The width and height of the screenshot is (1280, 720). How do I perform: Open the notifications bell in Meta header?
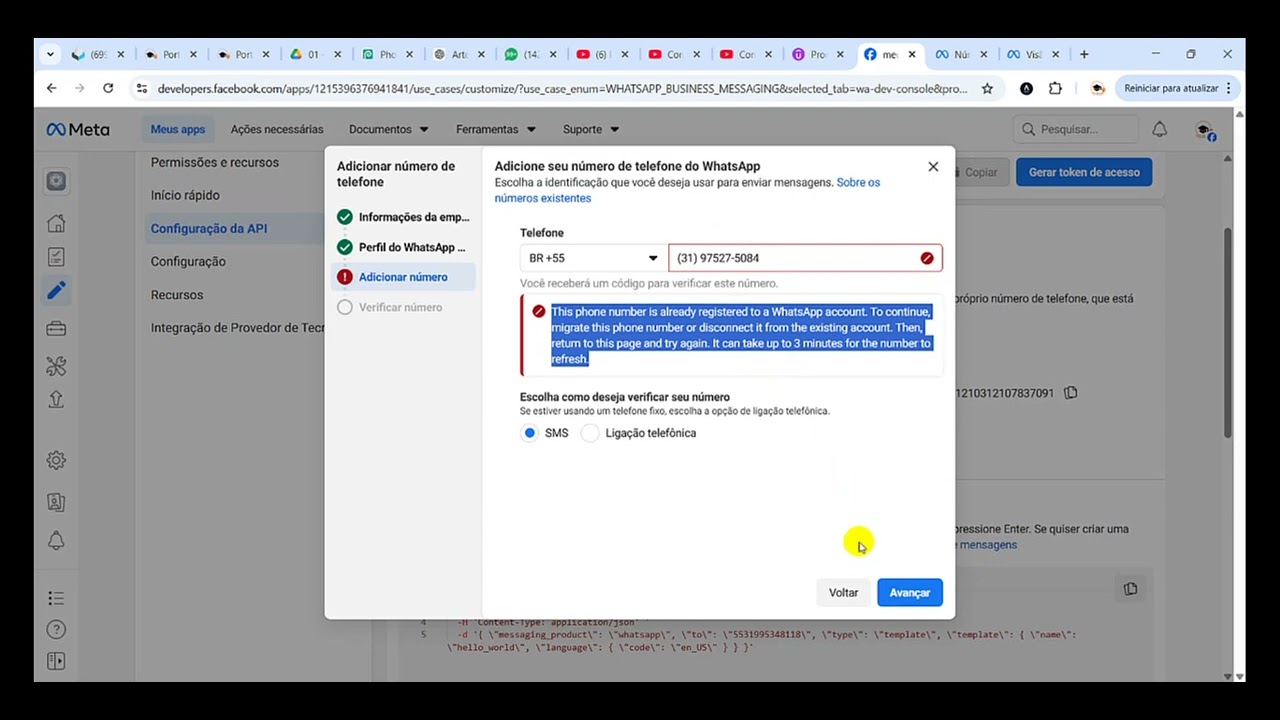point(1159,129)
